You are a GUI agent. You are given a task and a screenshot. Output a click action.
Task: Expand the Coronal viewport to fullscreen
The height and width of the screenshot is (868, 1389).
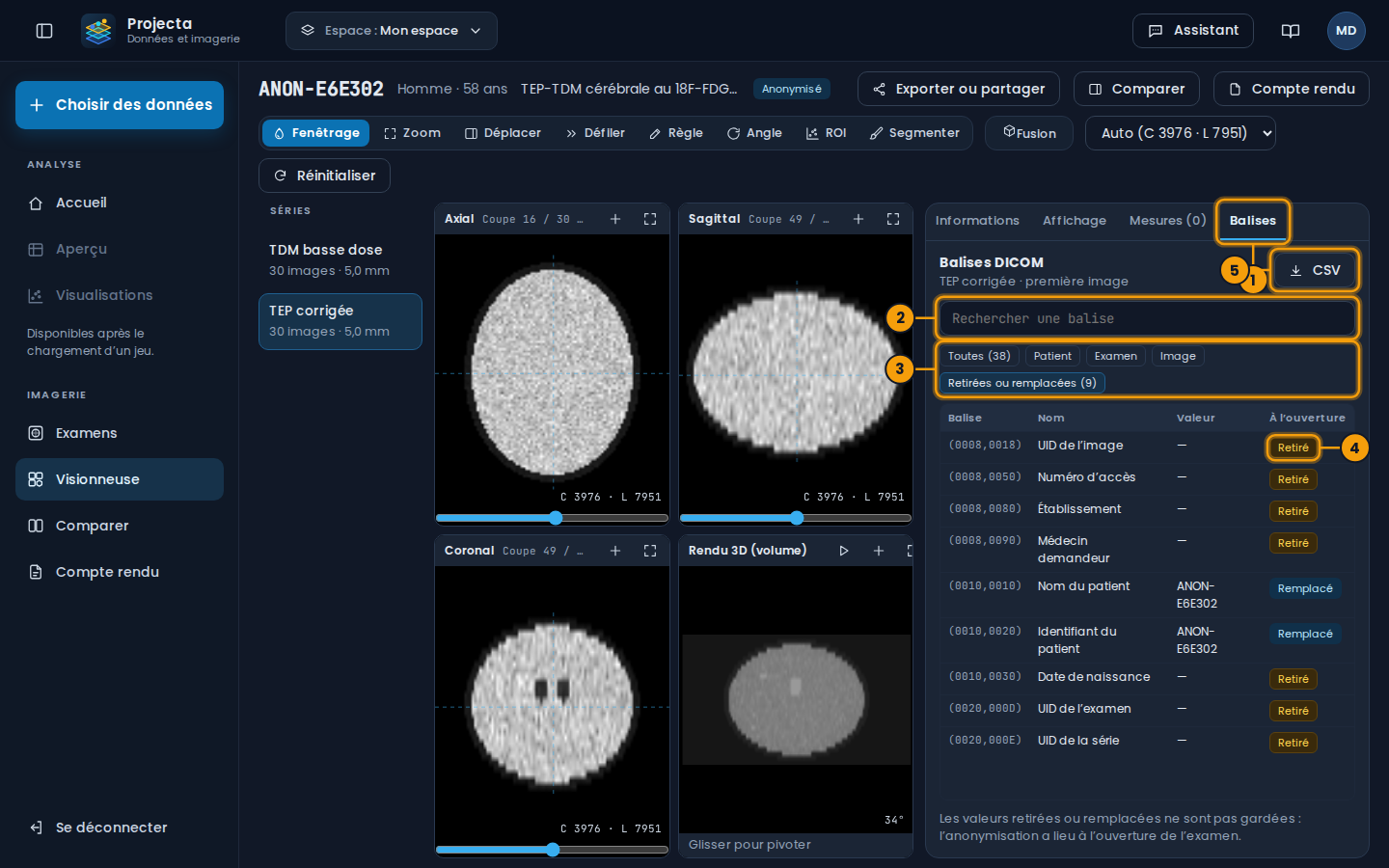[650, 551]
